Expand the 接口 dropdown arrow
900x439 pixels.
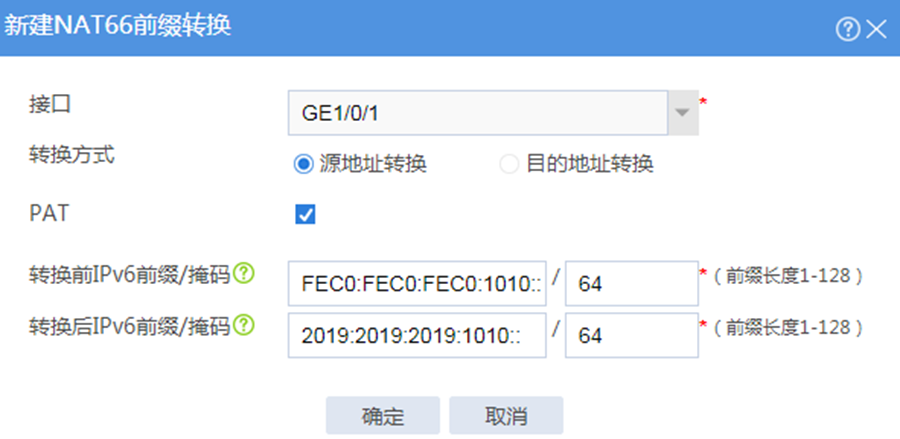(x=683, y=112)
